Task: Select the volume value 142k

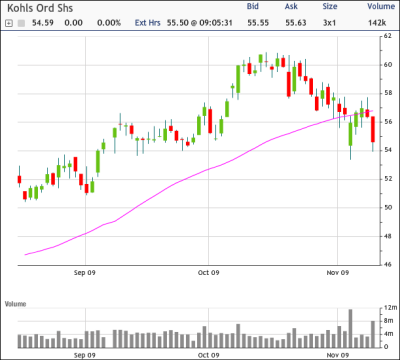Action: [377, 23]
